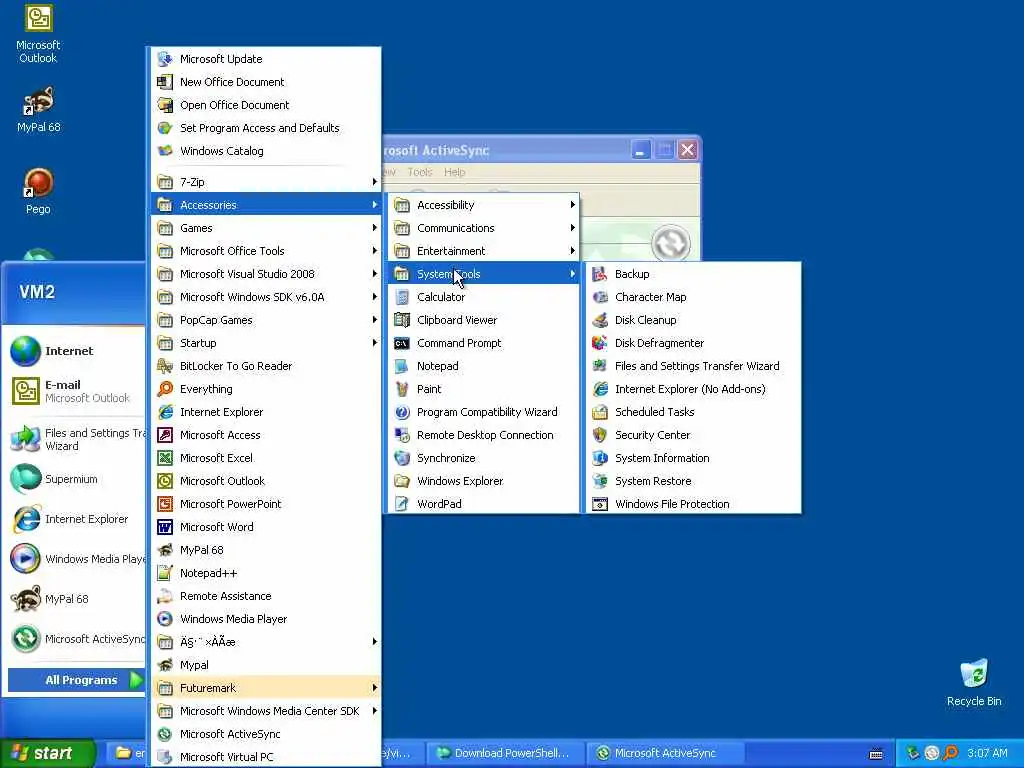1024x768 pixels.
Task: Open Microsoft Virtual PC entry
Action: point(266,757)
